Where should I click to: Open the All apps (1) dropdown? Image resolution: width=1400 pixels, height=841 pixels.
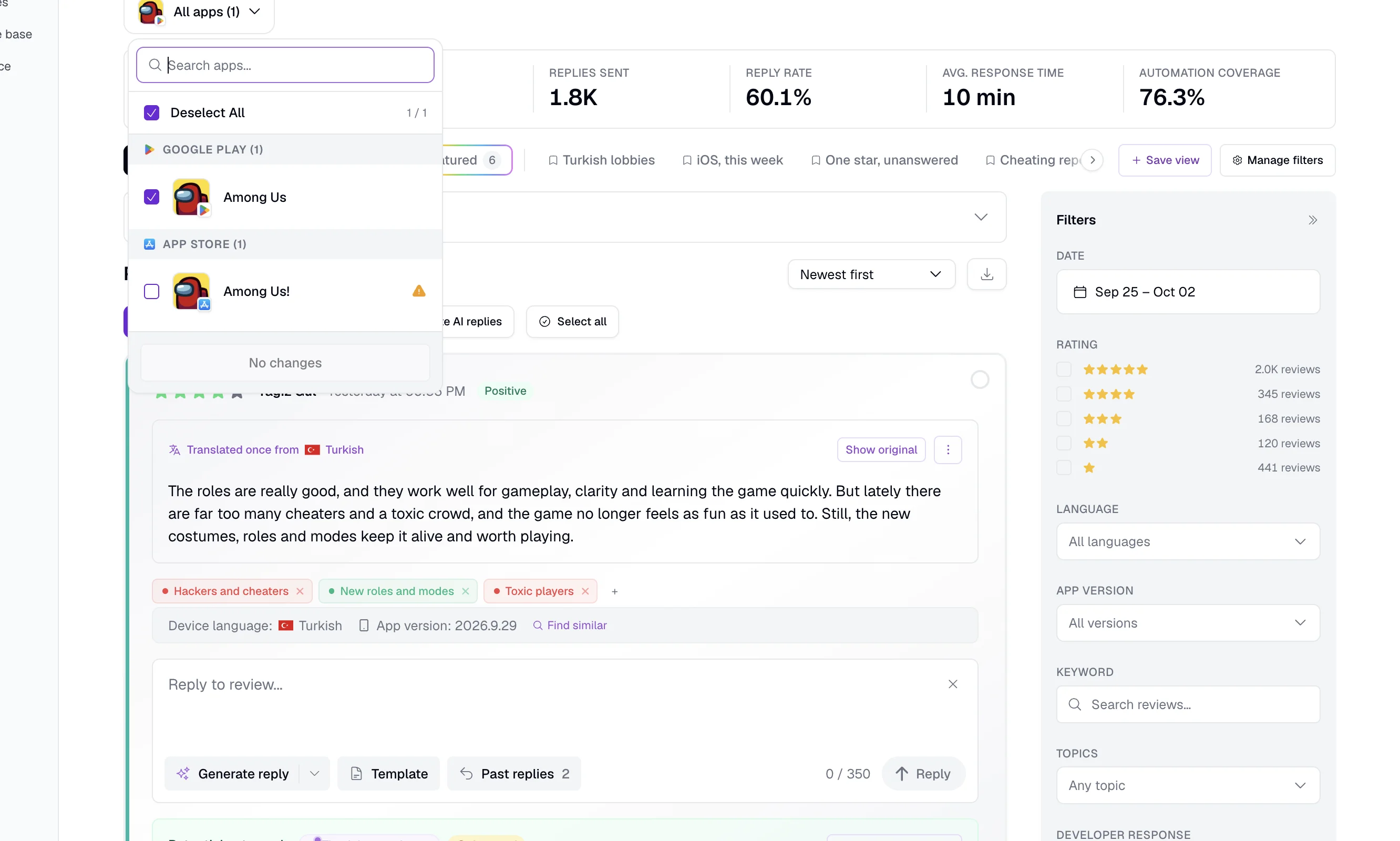pyautogui.click(x=199, y=12)
